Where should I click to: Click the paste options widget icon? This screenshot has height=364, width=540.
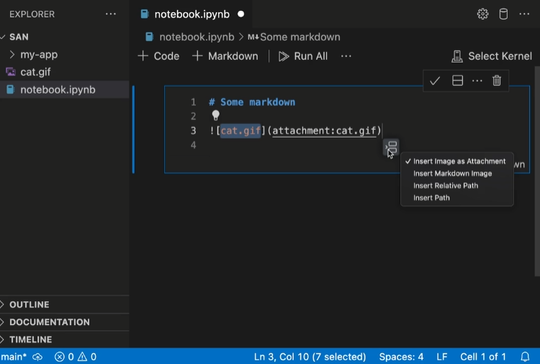391,148
